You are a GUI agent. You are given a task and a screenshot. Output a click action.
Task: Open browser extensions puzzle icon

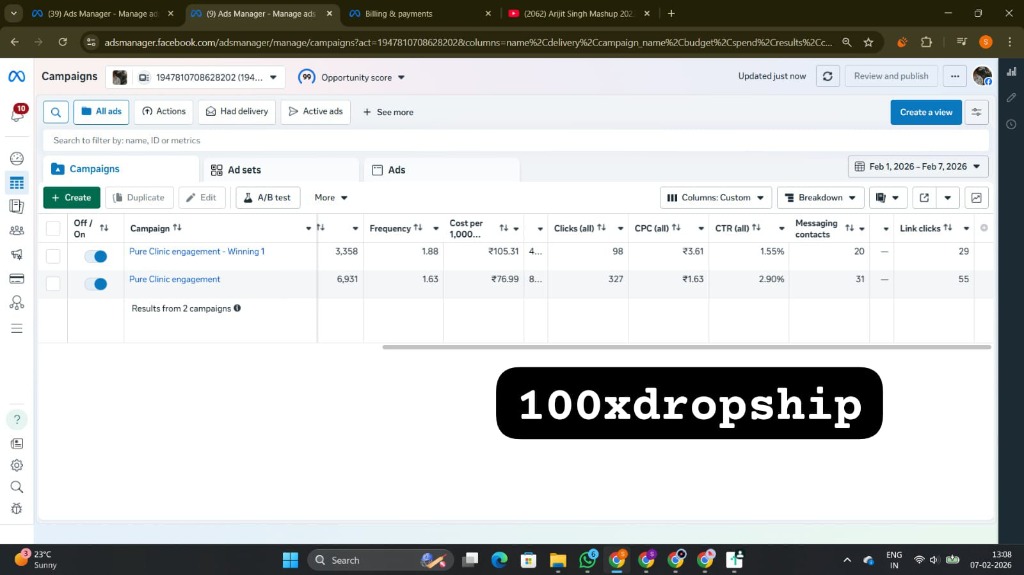926,42
